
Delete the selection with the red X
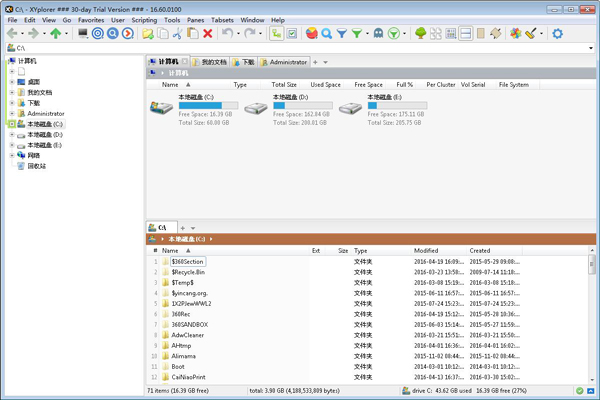pyautogui.click(x=208, y=34)
